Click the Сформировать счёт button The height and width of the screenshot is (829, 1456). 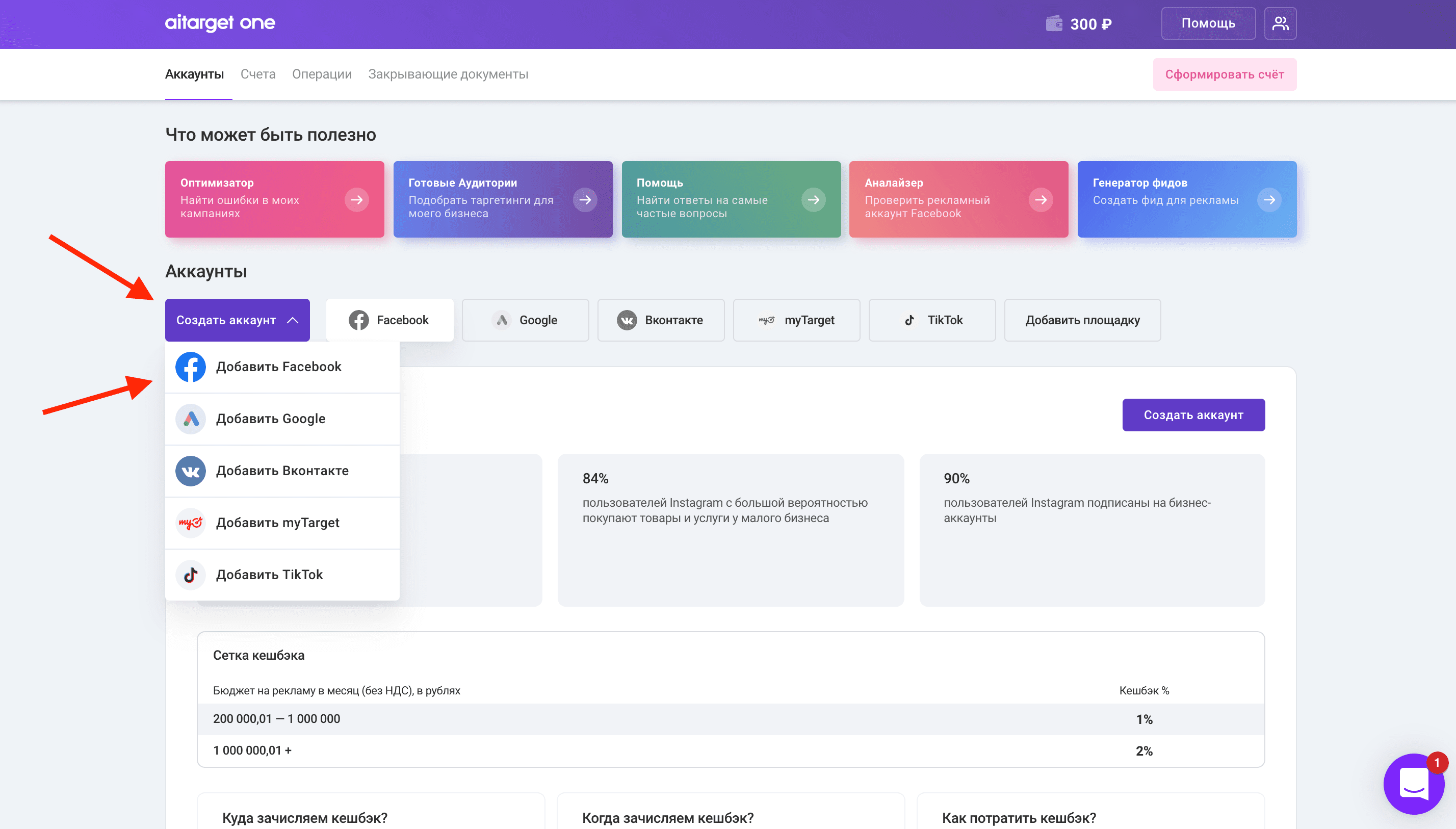(1225, 74)
